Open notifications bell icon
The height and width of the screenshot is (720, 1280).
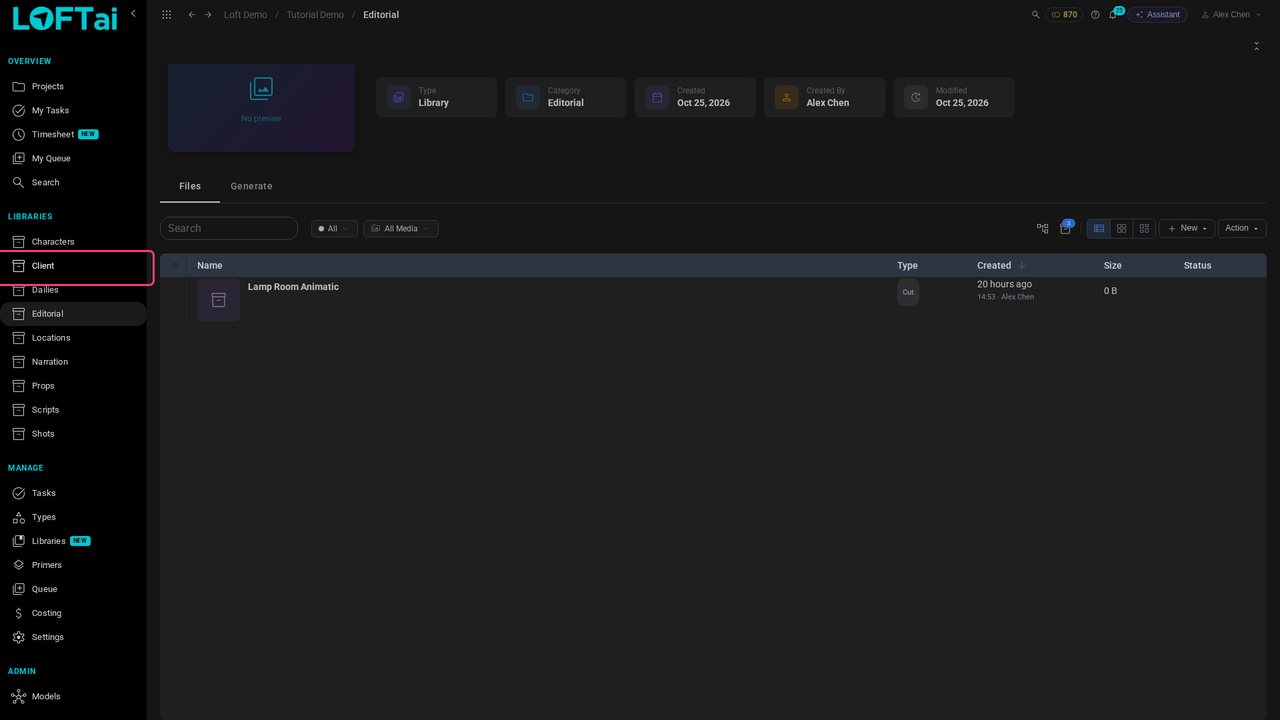(1113, 15)
